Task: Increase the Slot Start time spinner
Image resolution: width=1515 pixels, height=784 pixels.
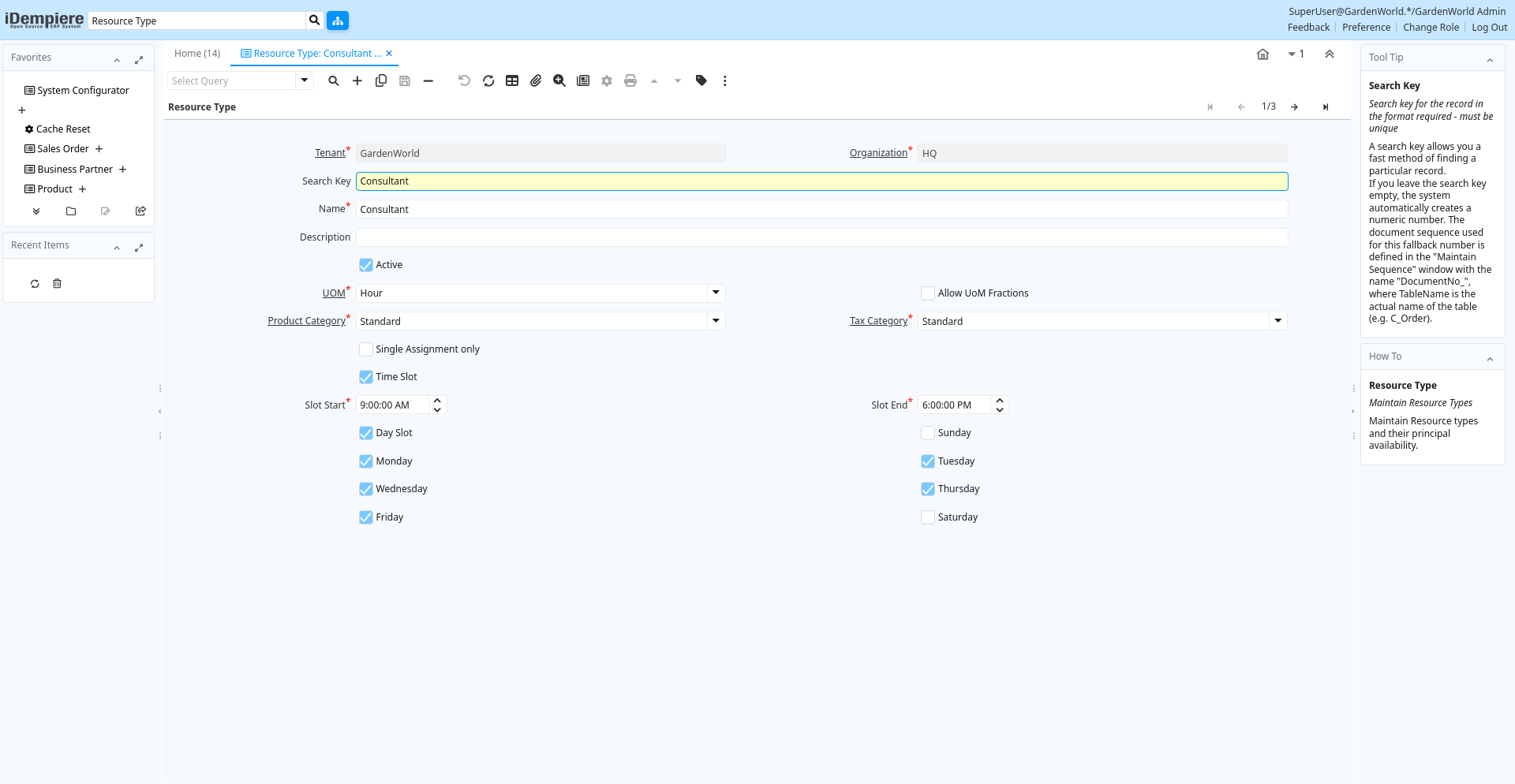Action: (x=438, y=401)
